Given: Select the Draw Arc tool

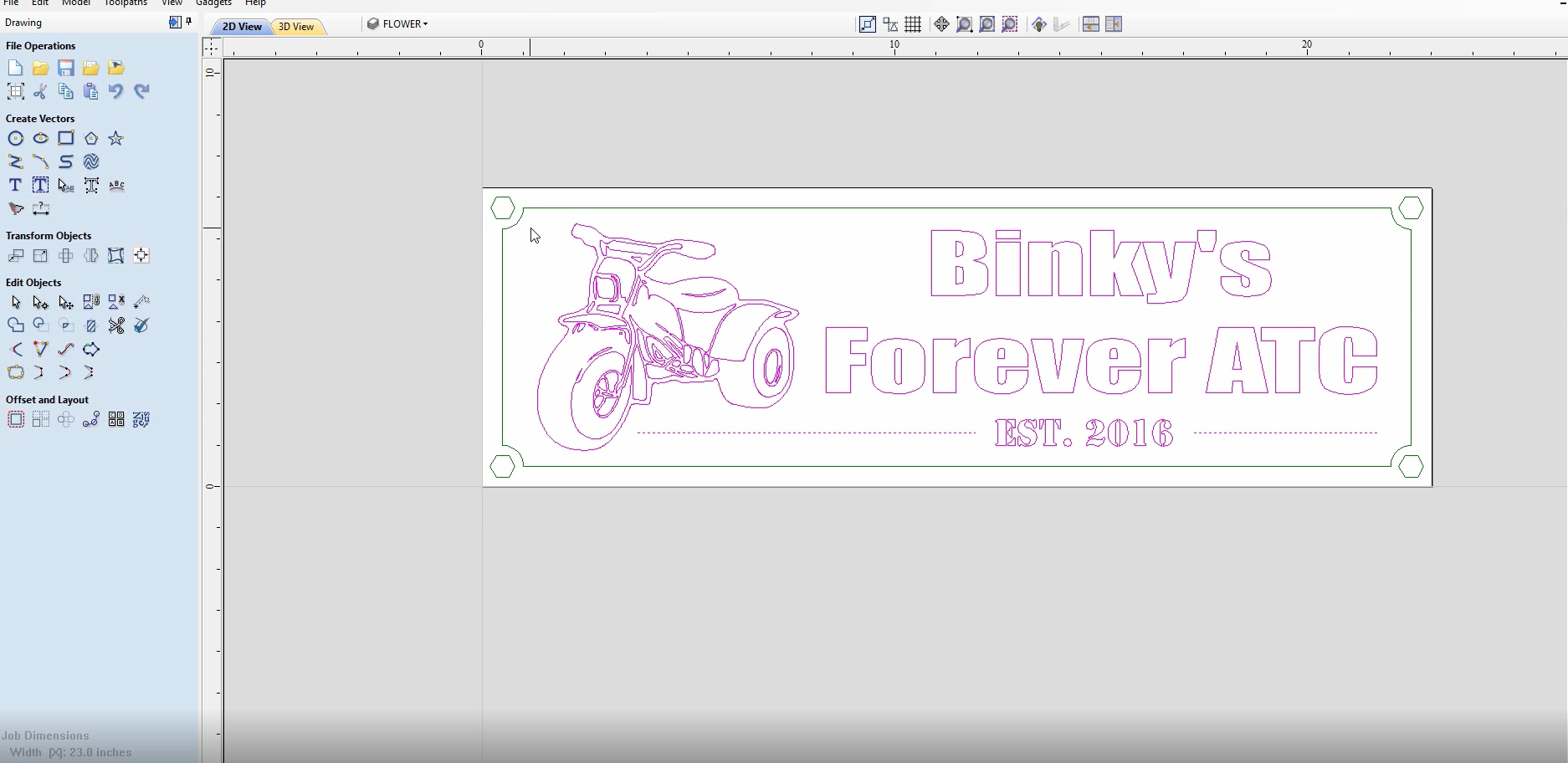Looking at the screenshot, I should 40,161.
